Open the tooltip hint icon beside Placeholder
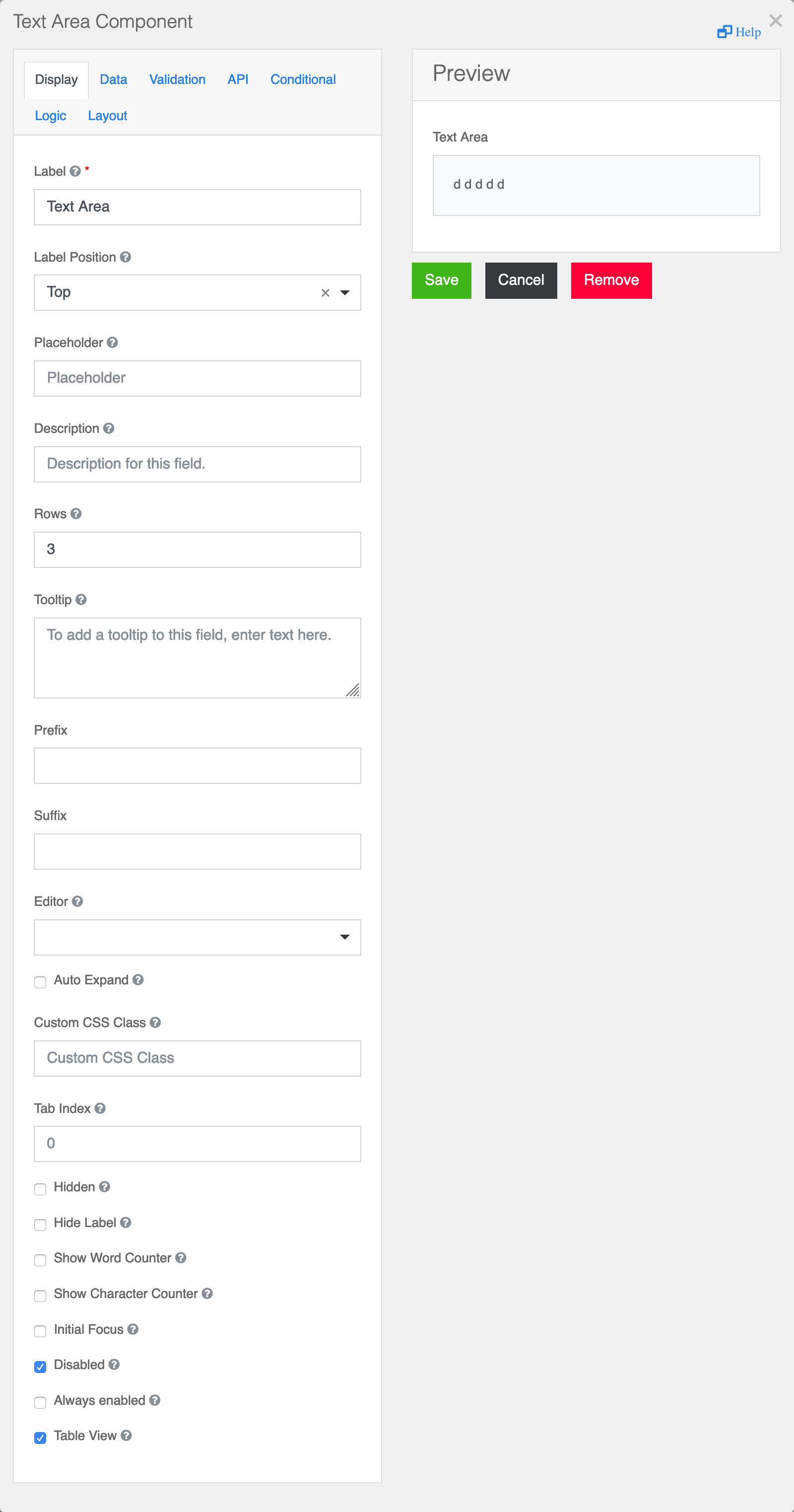794x1512 pixels. click(x=113, y=342)
